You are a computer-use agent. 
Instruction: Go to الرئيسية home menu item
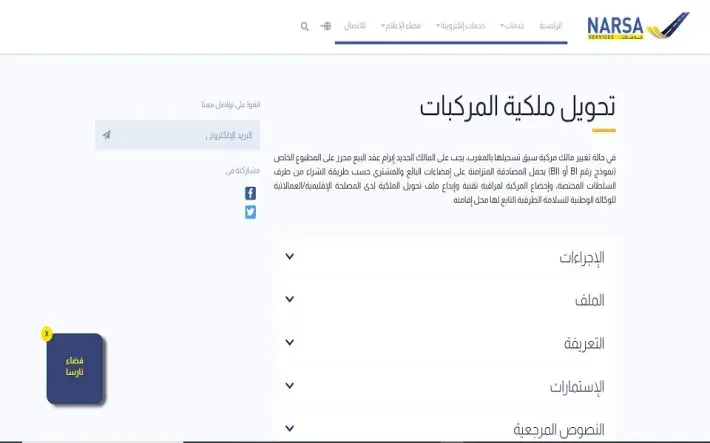pyautogui.click(x=551, y=26)
